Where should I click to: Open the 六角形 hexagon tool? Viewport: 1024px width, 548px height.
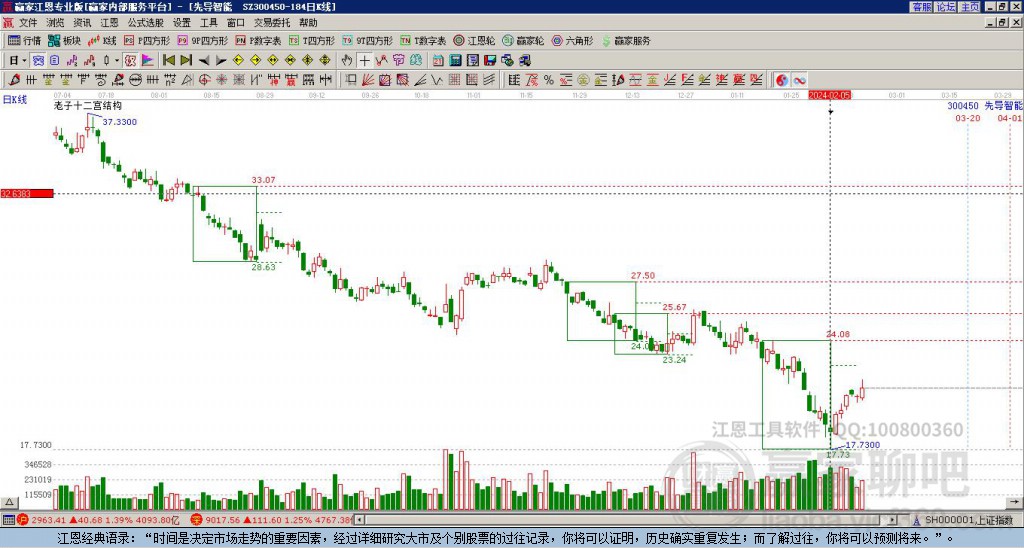point(572,40)
